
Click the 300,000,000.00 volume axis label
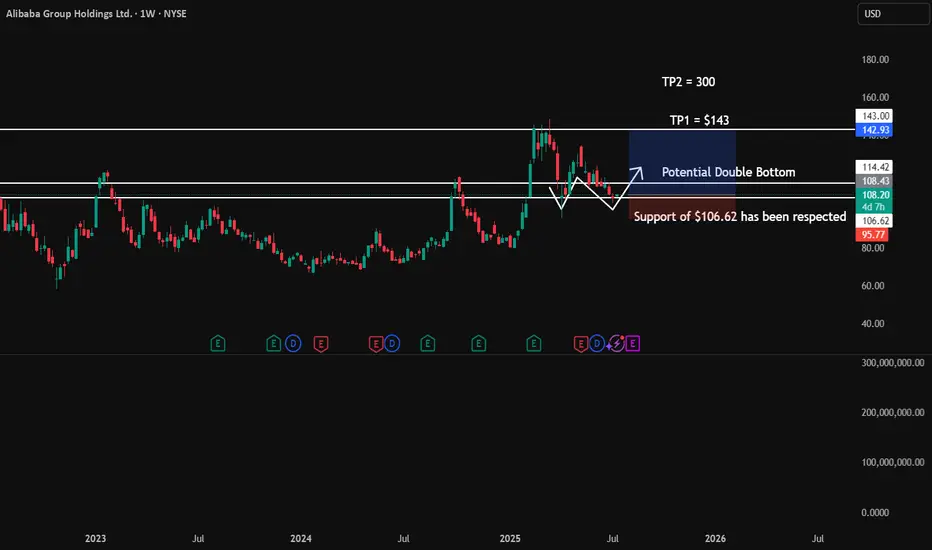tap(893, 363)
